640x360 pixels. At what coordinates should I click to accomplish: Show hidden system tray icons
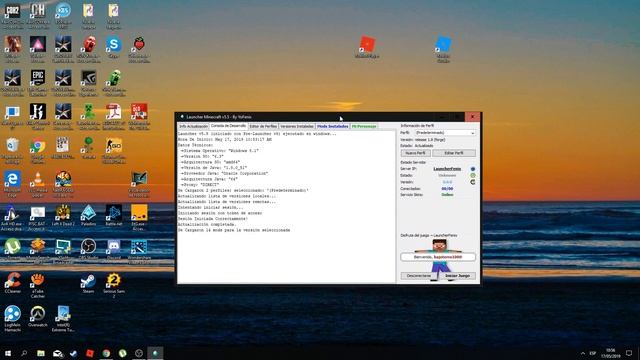click(582, 353)
